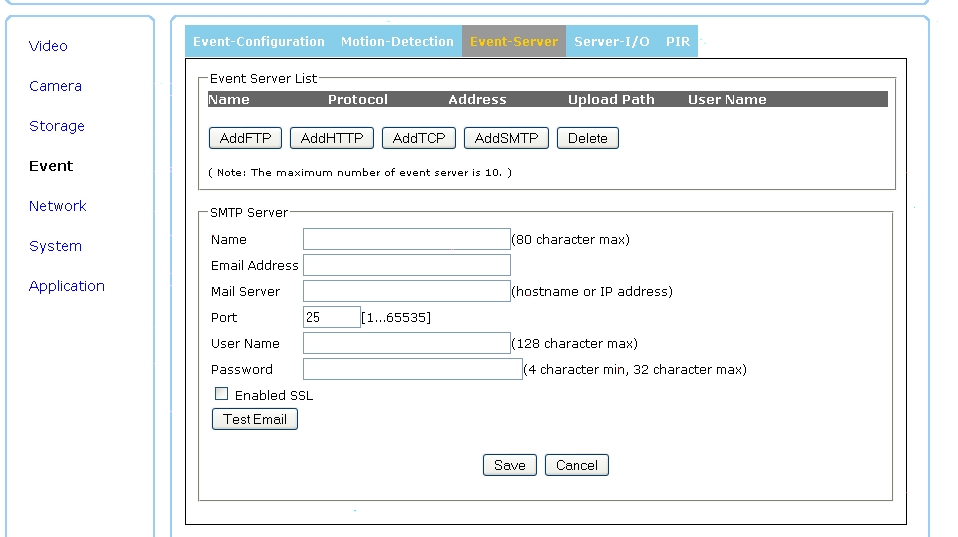
Task: Click the password length hint text
Action: pos(635,370)
